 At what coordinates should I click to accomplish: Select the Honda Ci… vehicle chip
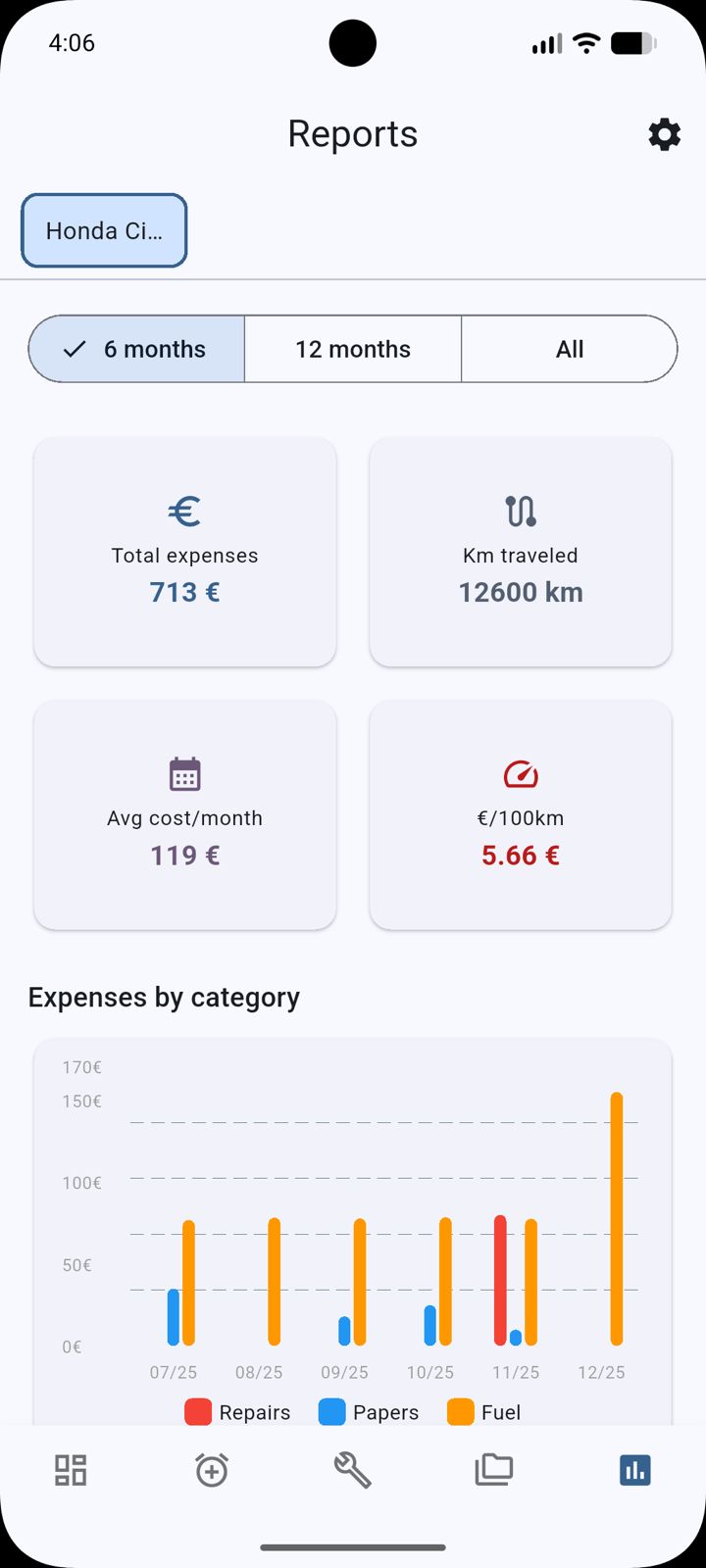point(104,230)
